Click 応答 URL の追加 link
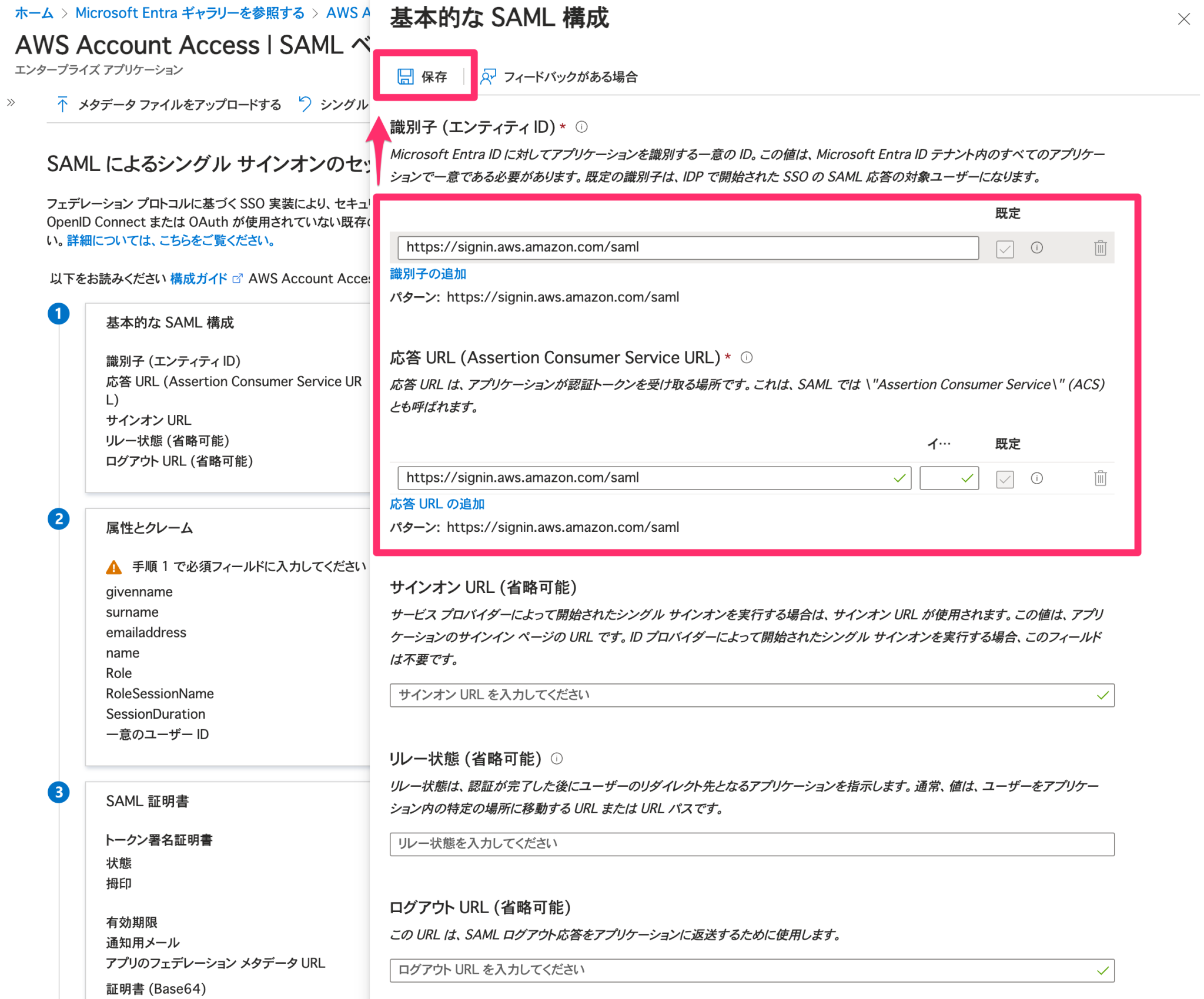This screenshot has height=999, width=1204. tap(436, 504)
